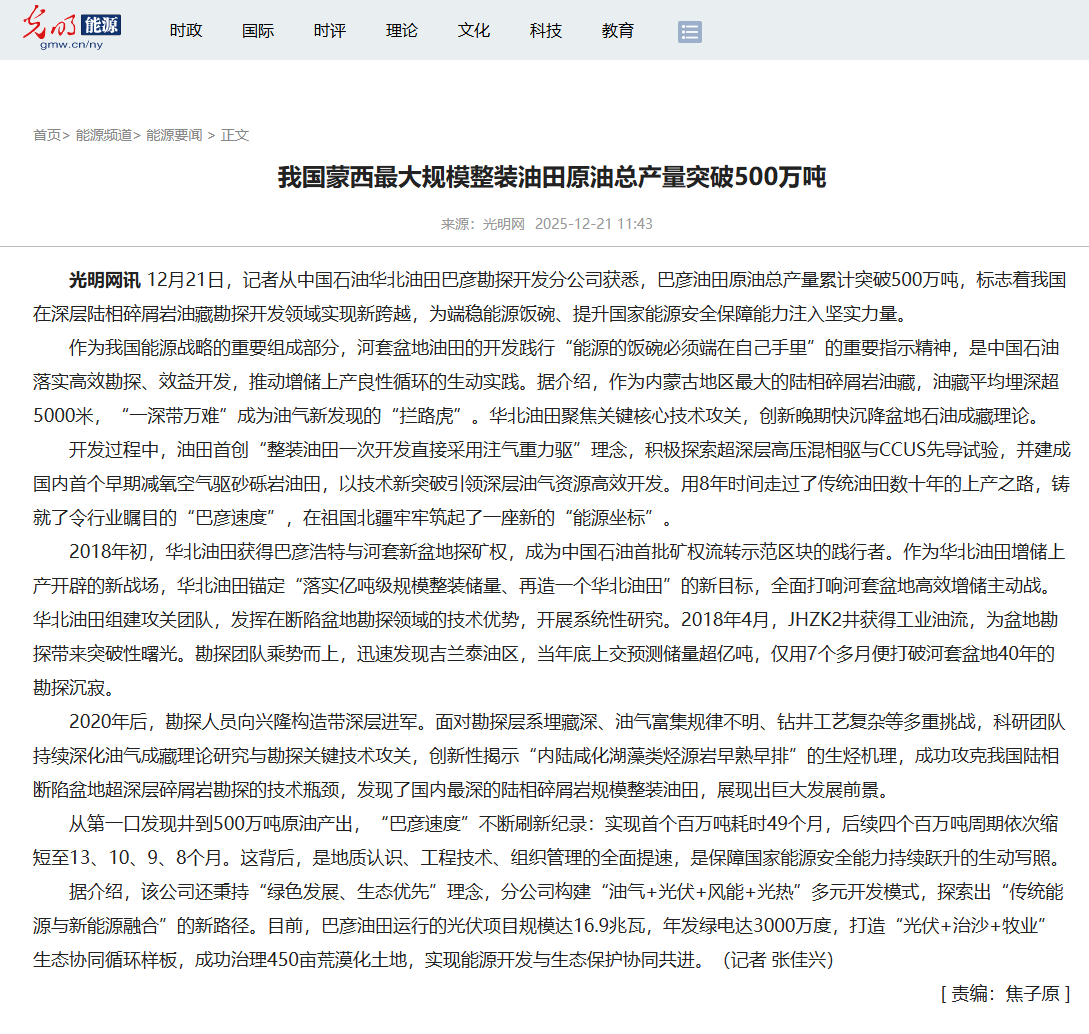
Task: Click the blue 能源 channel badge
Action: (100, 23)
